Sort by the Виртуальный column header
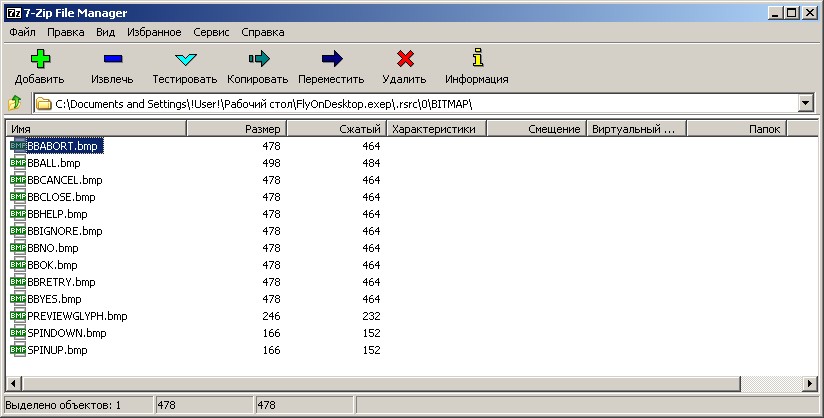The image size is (824, 418). tap(637, 129)
